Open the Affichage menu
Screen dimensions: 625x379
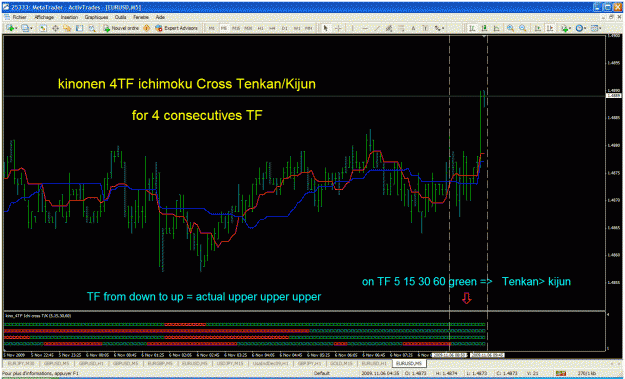tap(44, 18)
